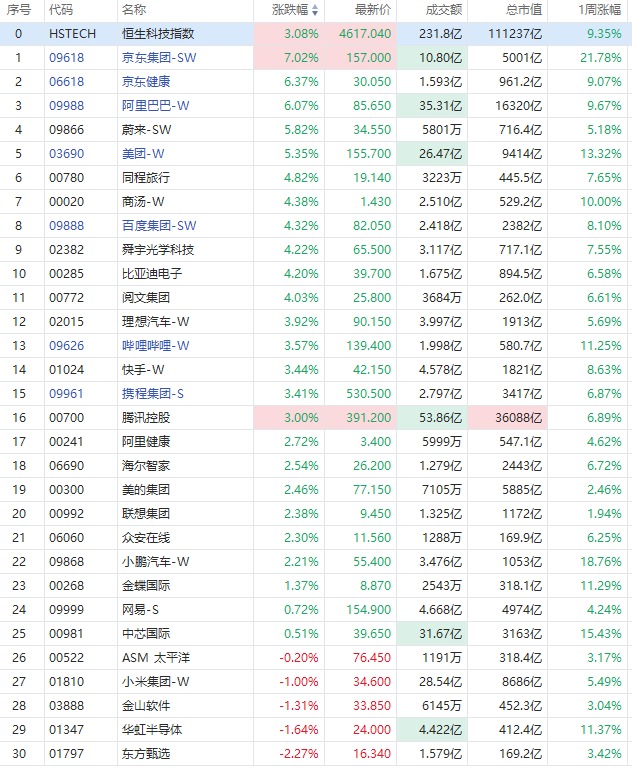Viewport: 632px width, 768px height.
Task: Open stock code link 09961
Action: tap(67, 394)
